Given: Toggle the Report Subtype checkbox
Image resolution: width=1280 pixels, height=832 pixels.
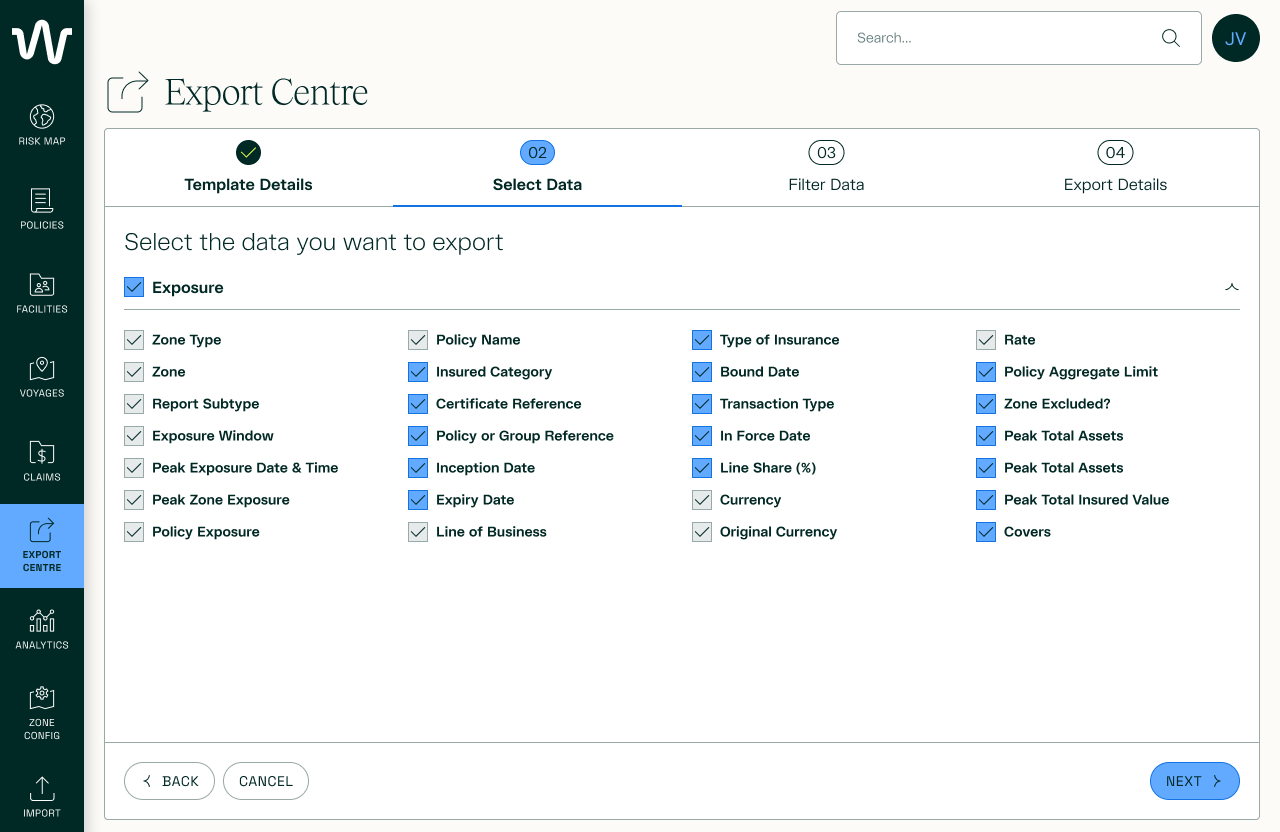Looking at the screenshot, I should coord(134,404).
